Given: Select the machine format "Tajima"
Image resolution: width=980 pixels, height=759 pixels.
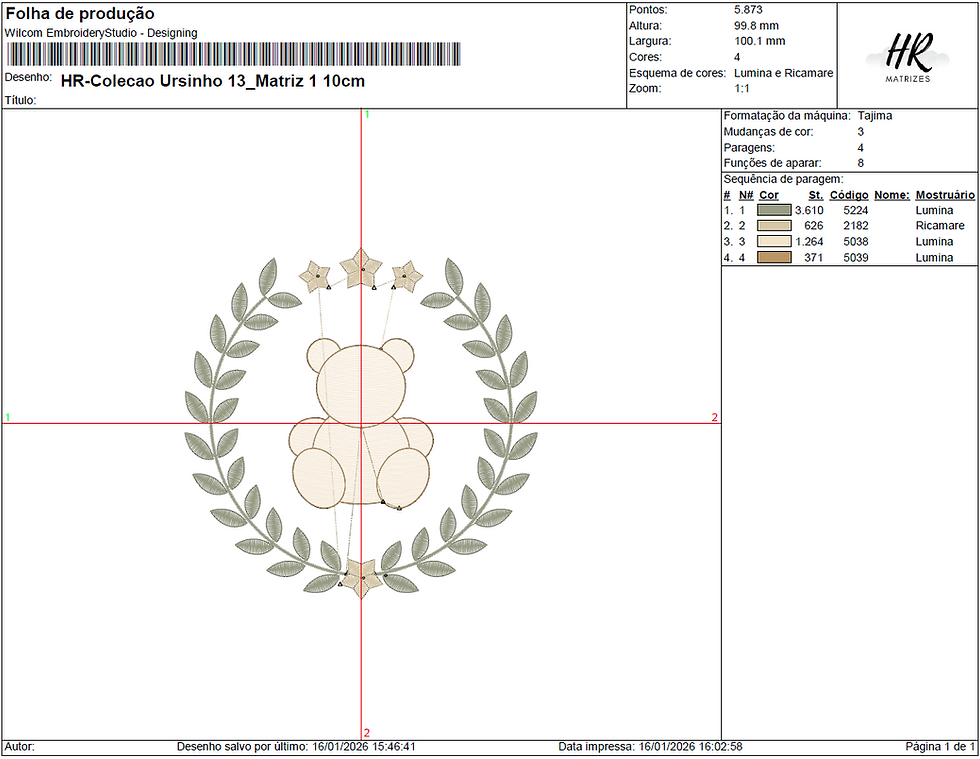Looking at the screenshot, I should pos(874,116).
